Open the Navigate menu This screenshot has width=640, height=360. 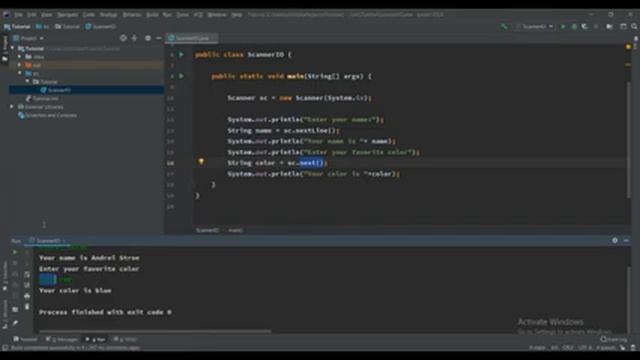tap(67, 15)
